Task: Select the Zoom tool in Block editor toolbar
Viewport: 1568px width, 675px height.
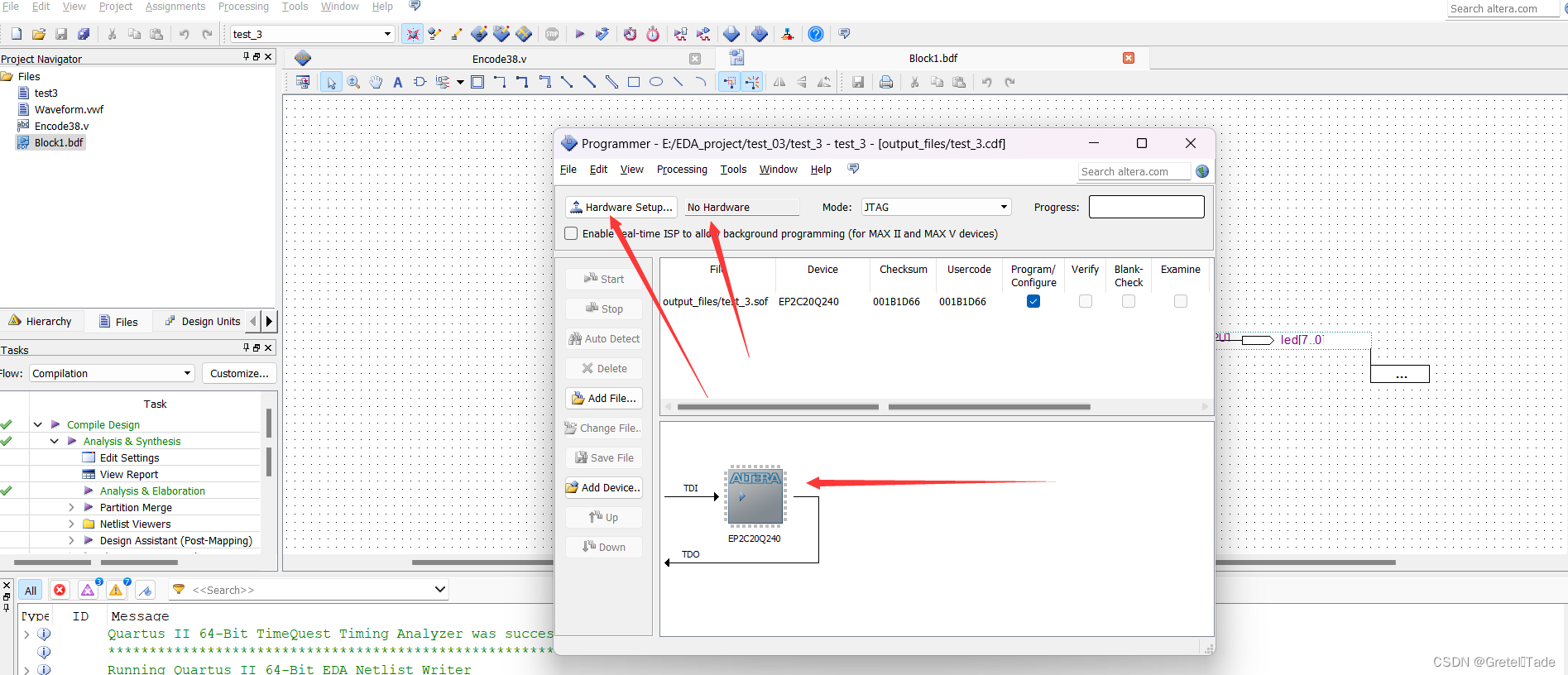Action: click(x=353, y=82)
